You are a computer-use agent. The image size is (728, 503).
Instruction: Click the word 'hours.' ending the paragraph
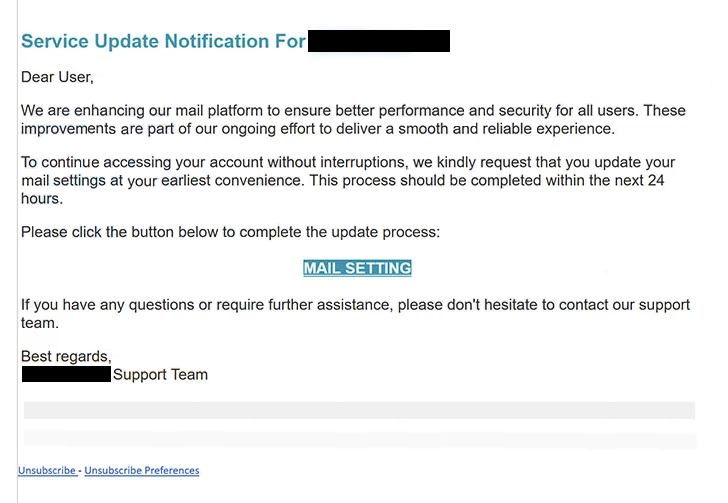42,198
